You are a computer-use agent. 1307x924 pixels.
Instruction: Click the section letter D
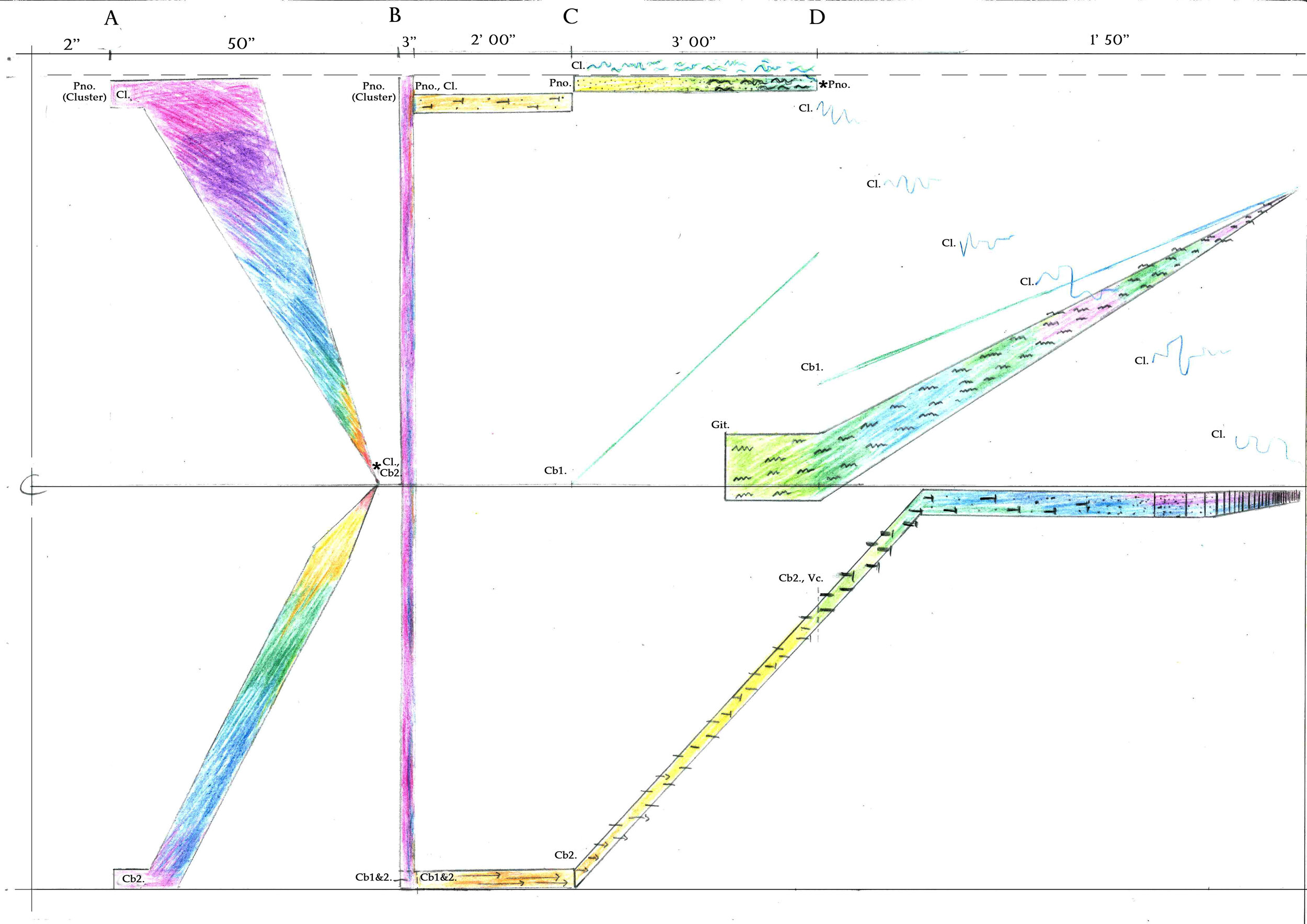817,17
